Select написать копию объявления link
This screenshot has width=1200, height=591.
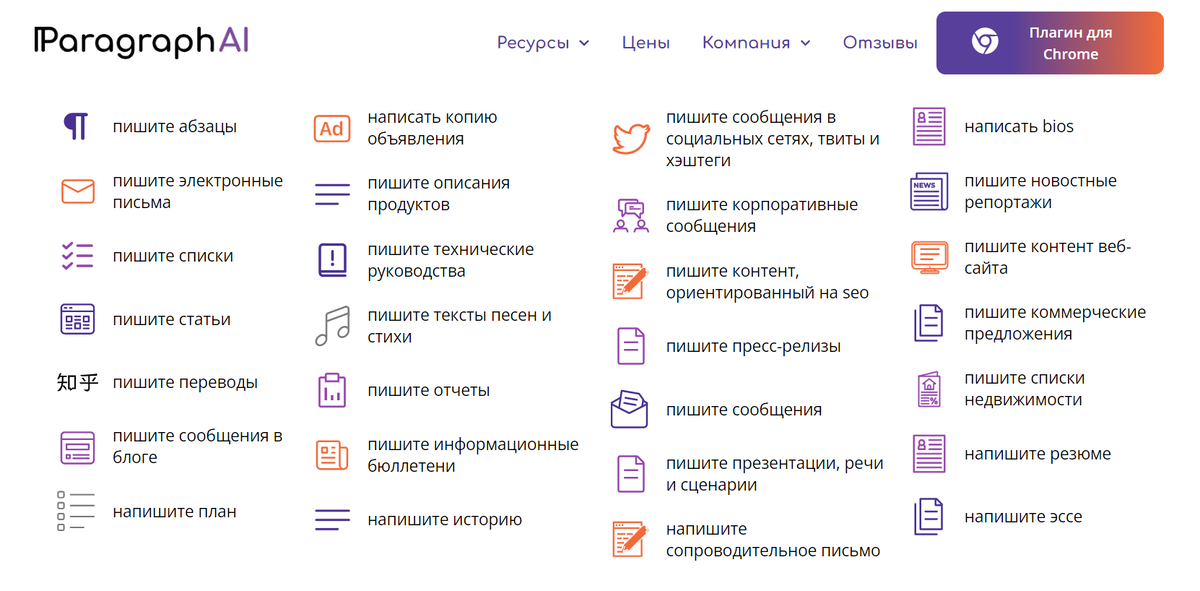coord(432,128)
